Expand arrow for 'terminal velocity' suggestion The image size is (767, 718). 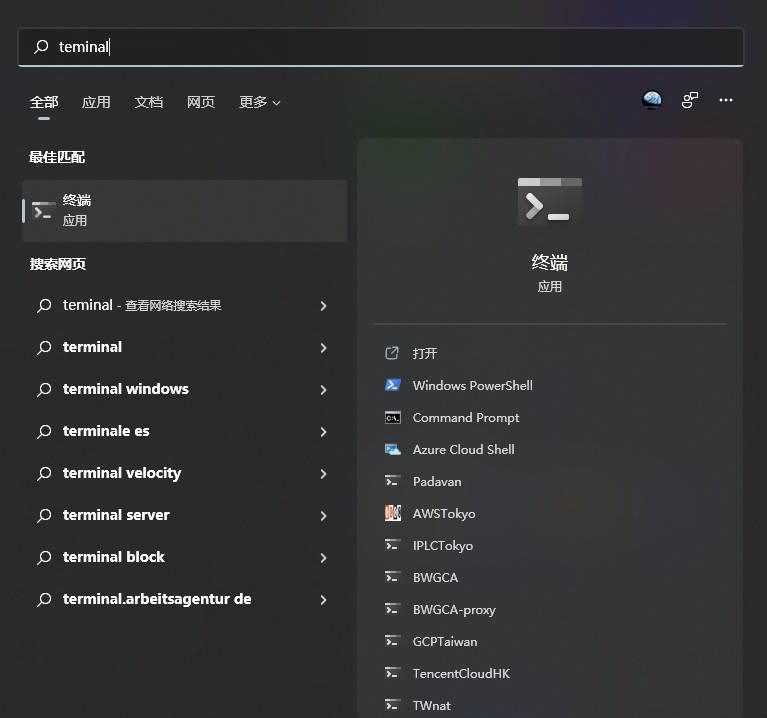pos(323,474)
